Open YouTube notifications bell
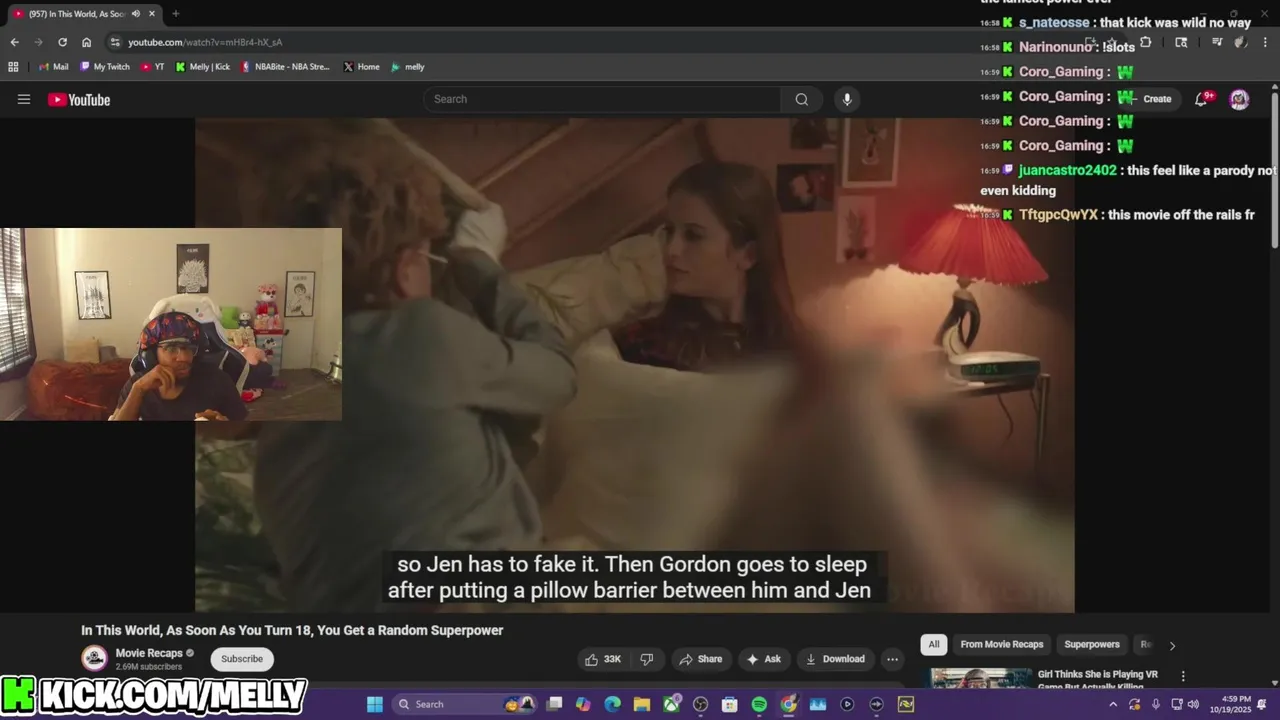Viewport: 1280px width, 720px height. [x=1201, y=99]
